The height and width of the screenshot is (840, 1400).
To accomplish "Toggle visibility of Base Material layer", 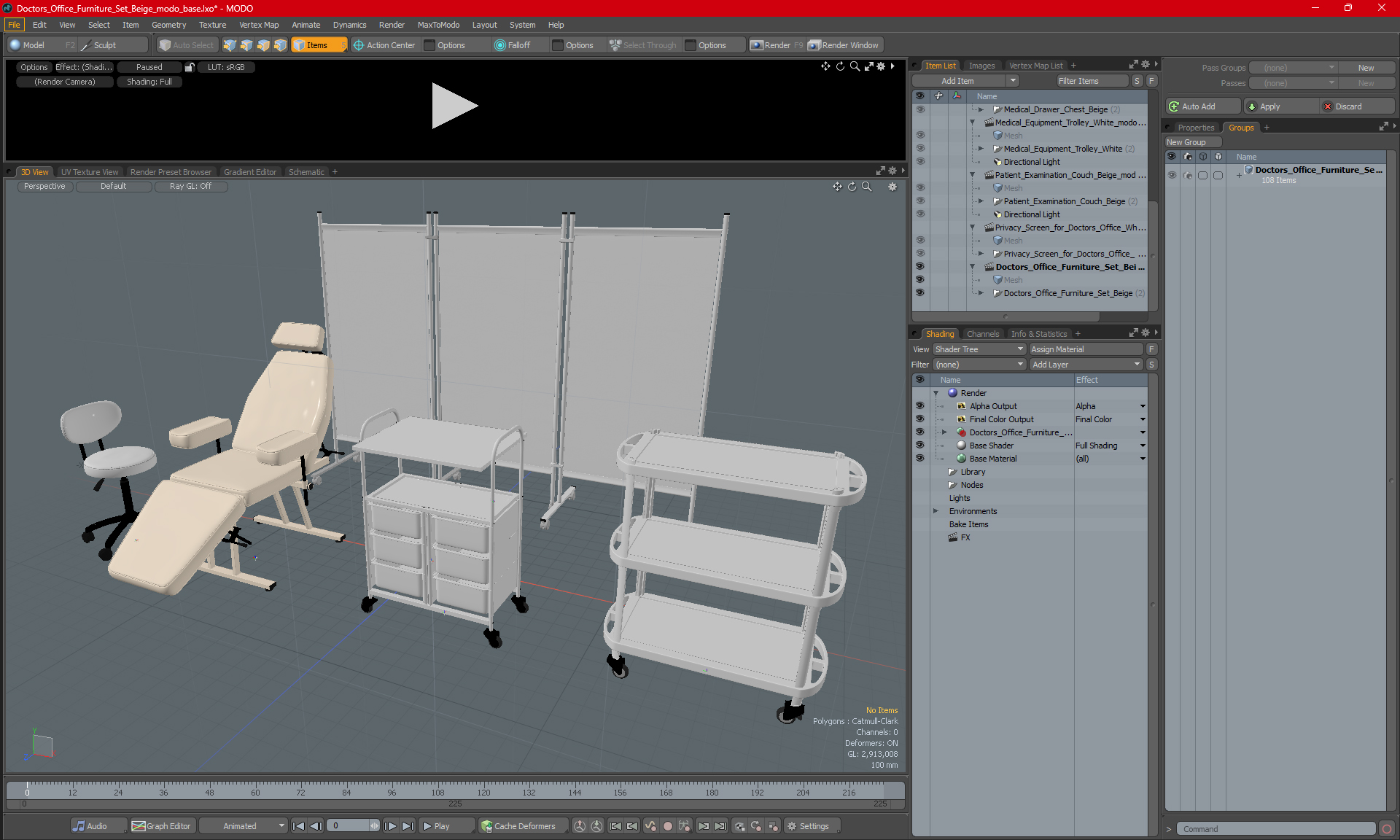I will tap(920, 459).
